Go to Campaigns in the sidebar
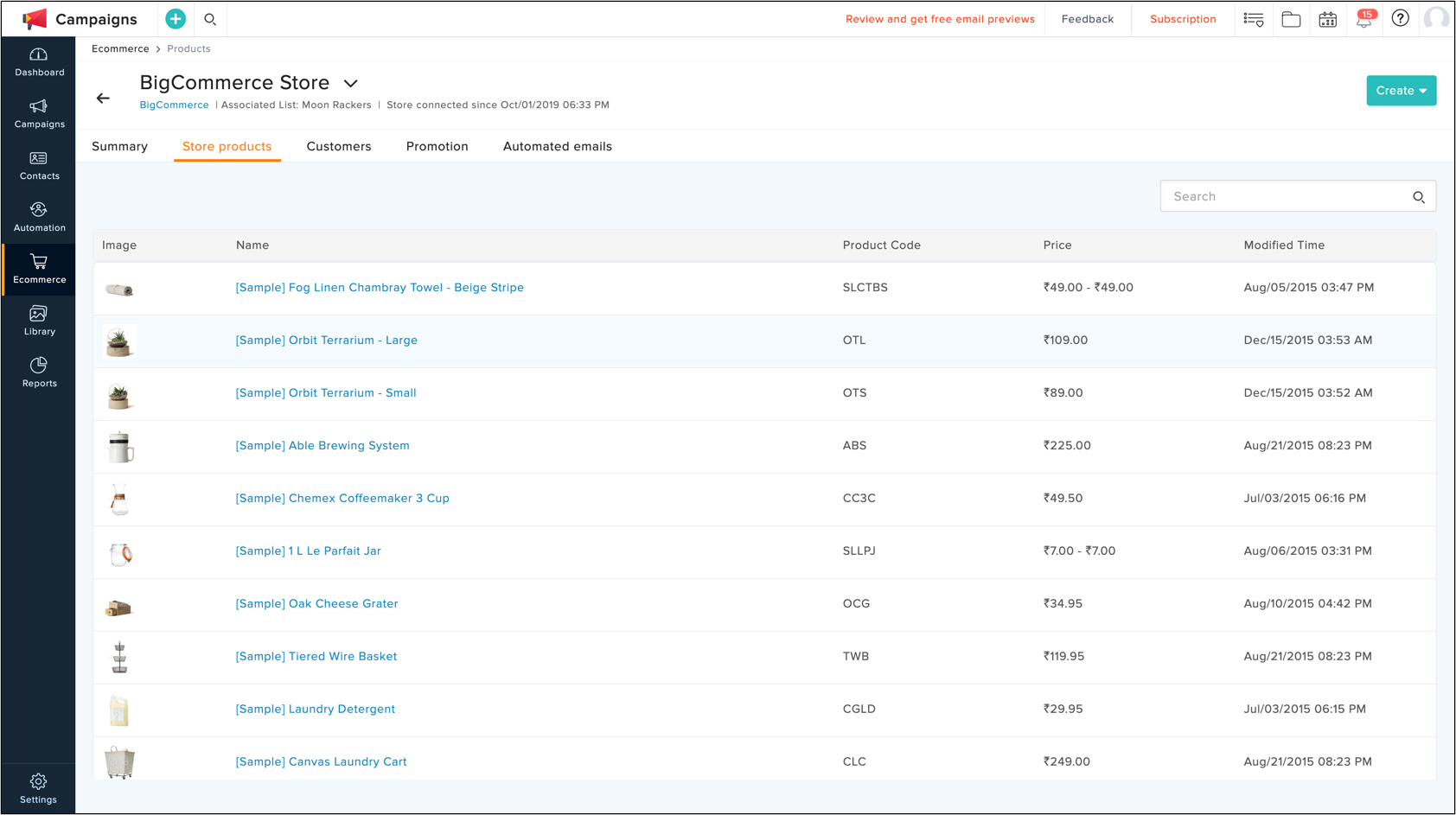The image size is (1456, 815). [39, 114]
